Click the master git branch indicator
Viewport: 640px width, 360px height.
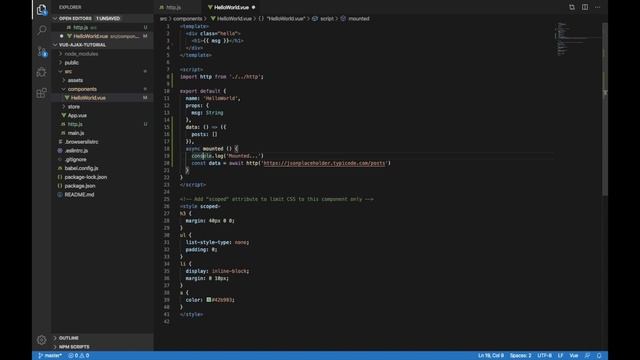coord(50,356)
